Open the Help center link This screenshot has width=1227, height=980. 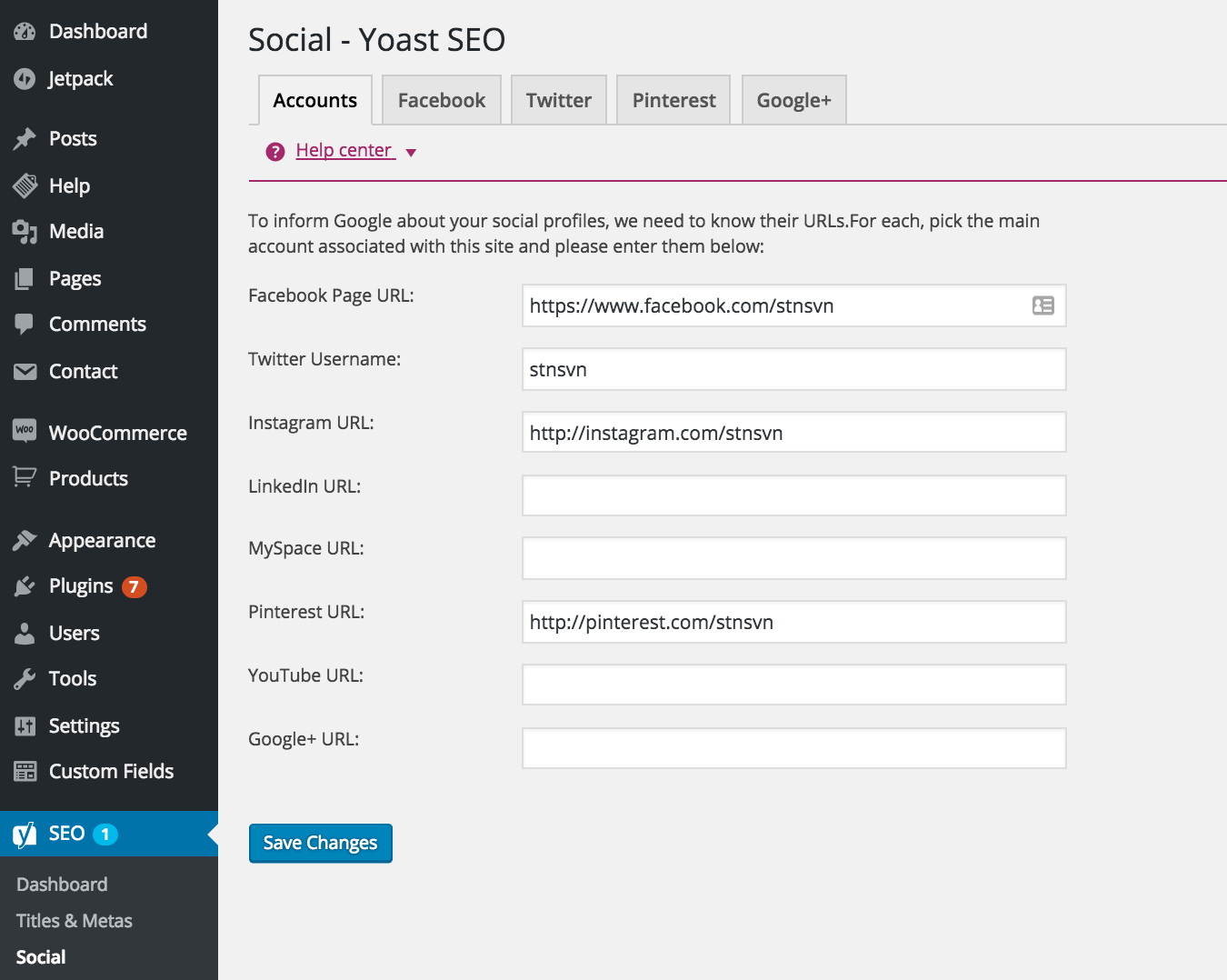[344, 151]
